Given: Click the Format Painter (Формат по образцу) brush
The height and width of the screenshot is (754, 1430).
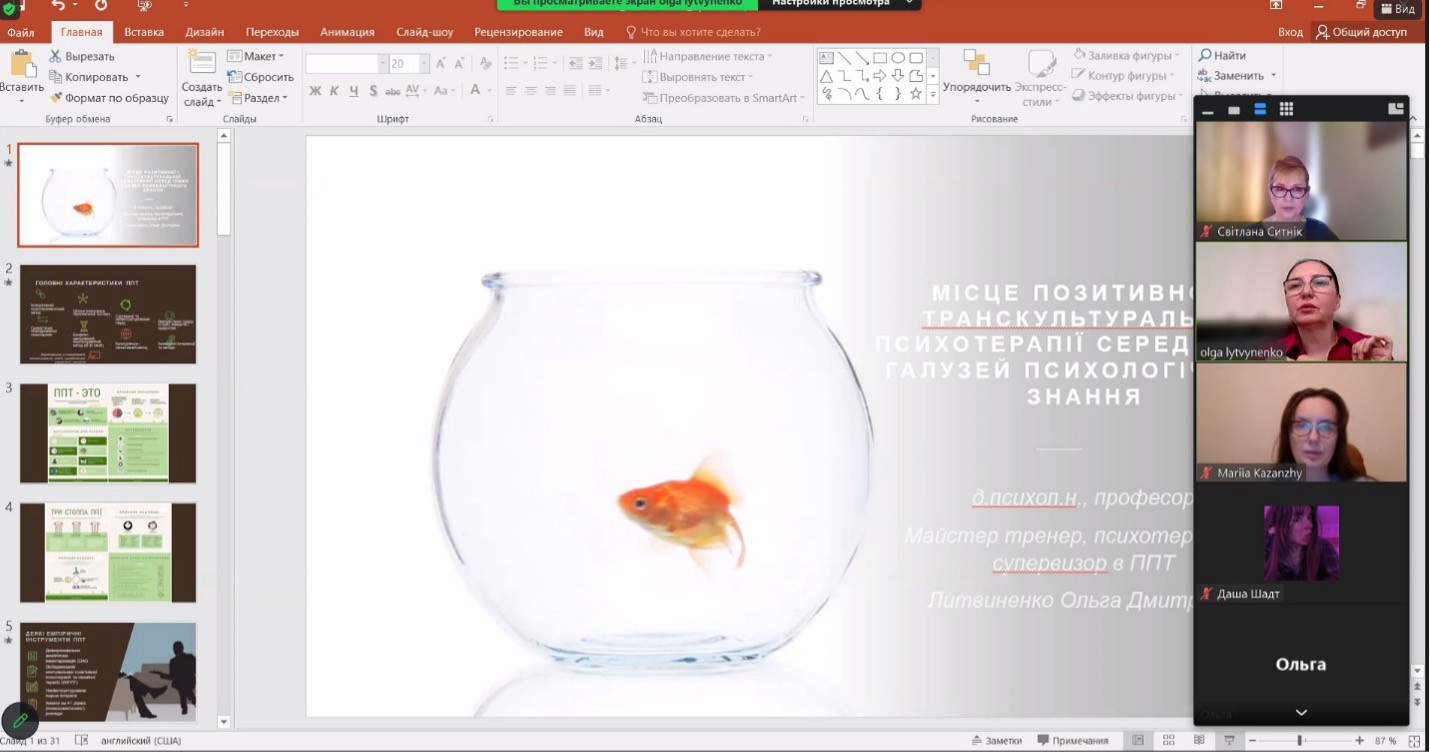Looking at the screenshot, I should point(56,98).
